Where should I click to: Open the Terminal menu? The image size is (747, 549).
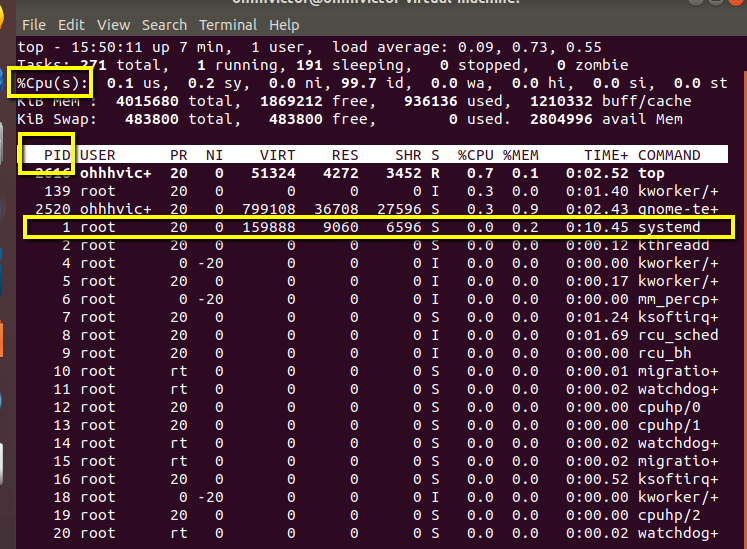pyautogui.click(x=228, y=25)
